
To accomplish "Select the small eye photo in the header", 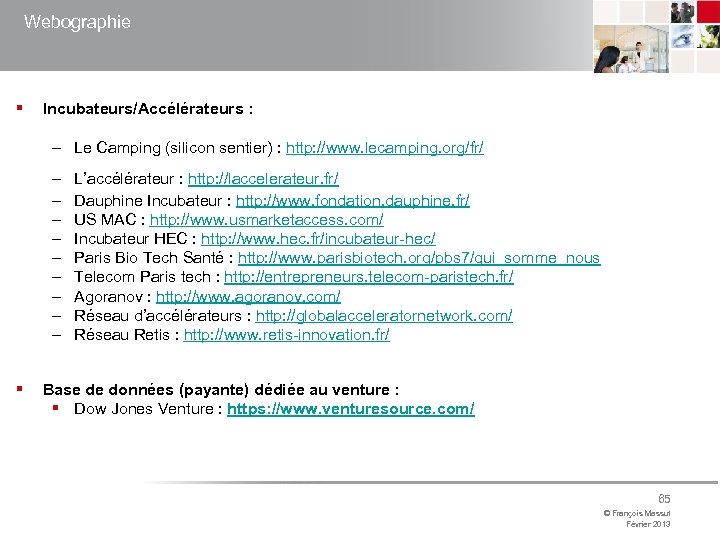I will [x=682, y=37].
